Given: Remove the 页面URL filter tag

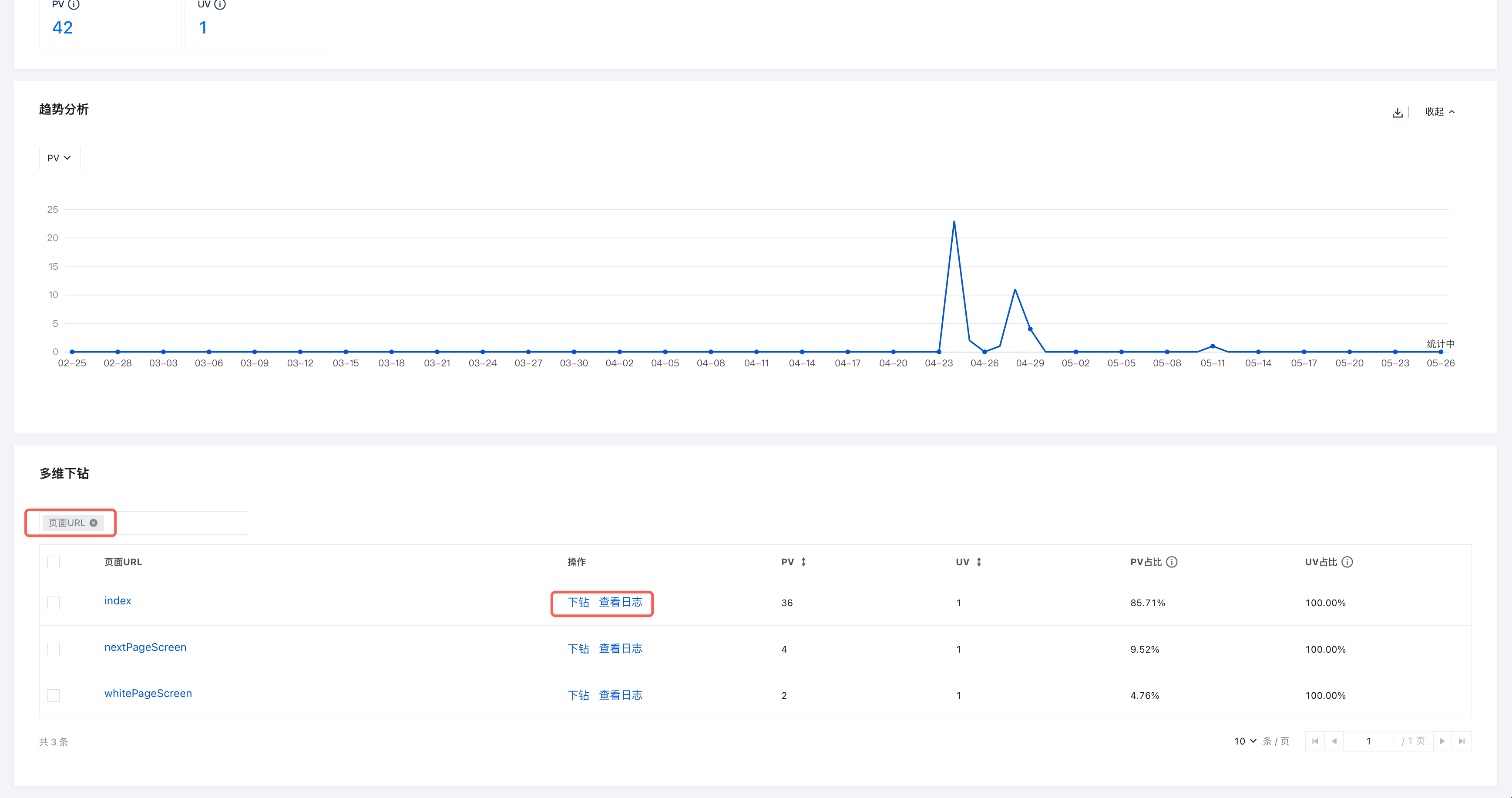Looking at the screenshot, I should pos(93,523).
